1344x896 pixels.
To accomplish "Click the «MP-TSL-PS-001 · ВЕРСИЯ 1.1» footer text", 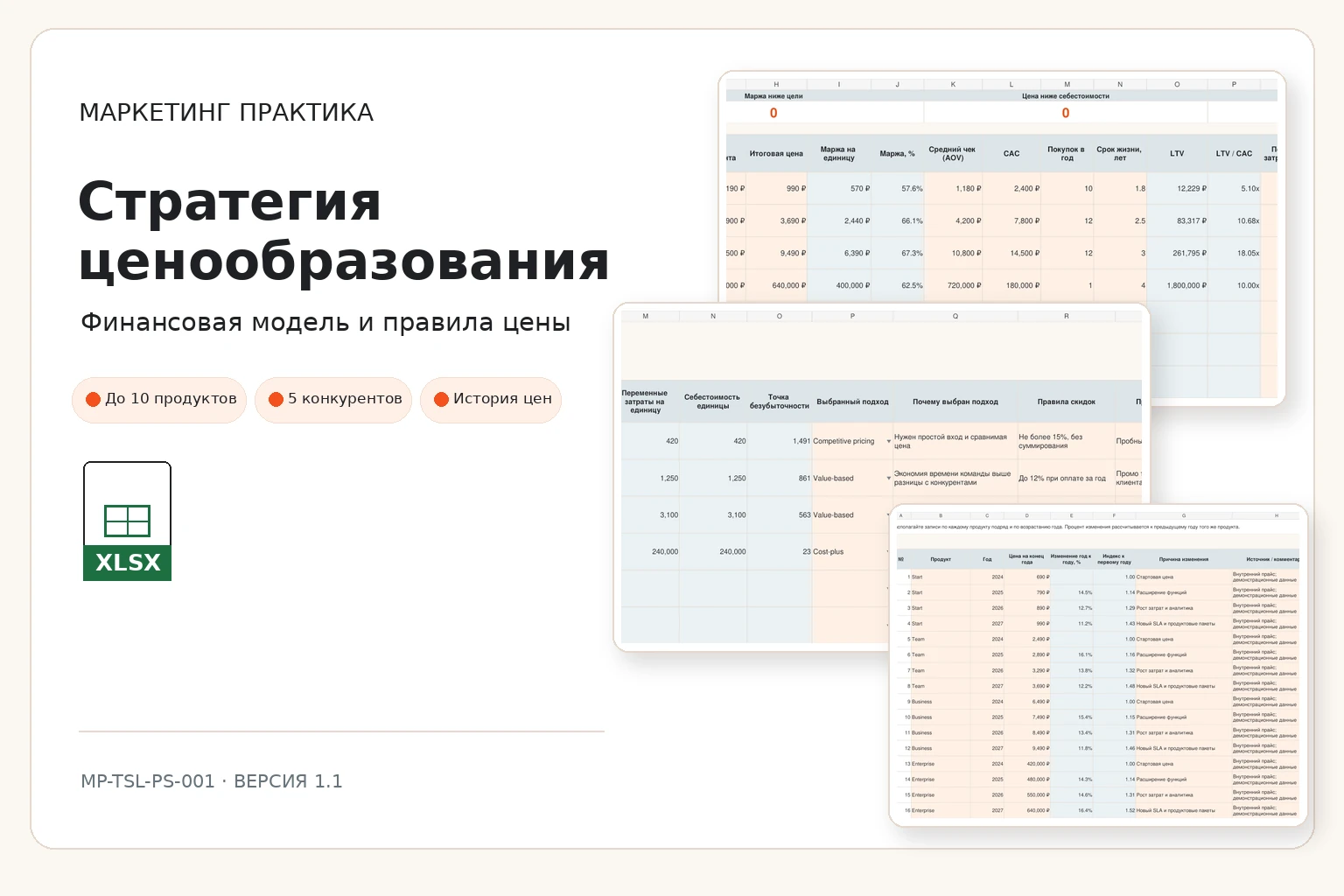I will pyautogui.click(x=212, y=781).
